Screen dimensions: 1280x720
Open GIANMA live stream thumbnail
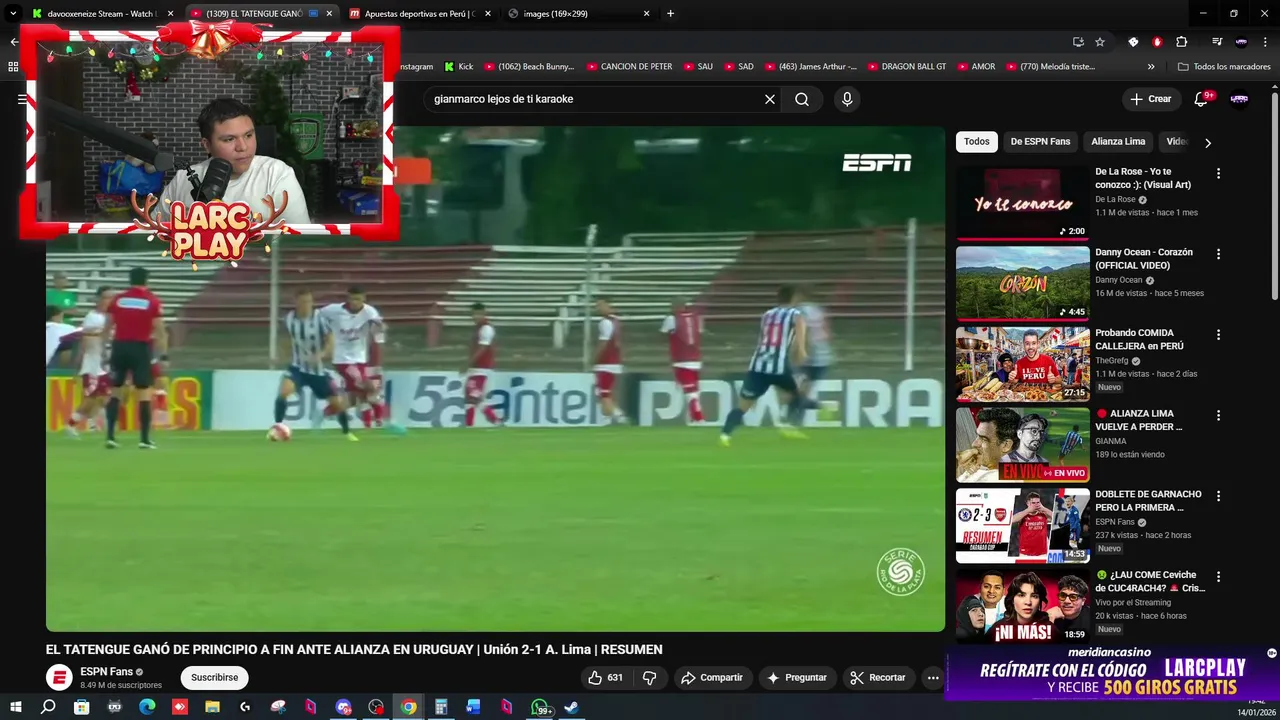point(1022,445)
